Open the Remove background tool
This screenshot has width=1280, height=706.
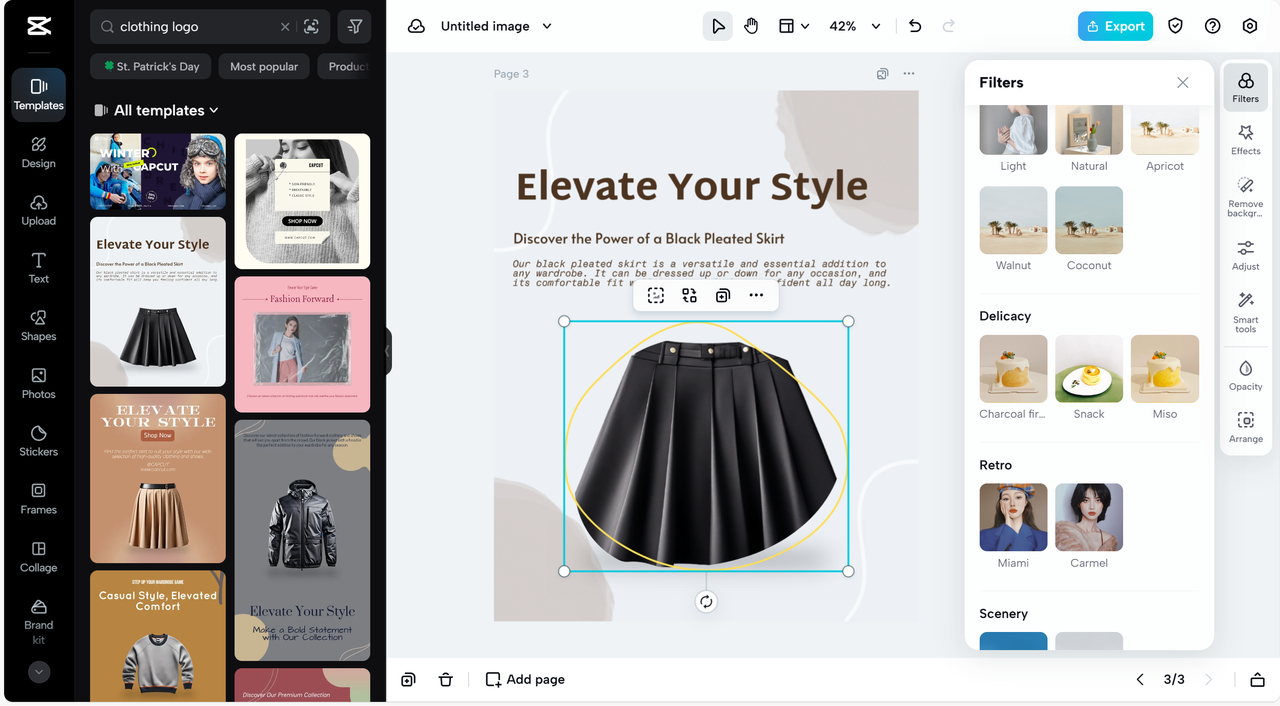[1245, 197]
